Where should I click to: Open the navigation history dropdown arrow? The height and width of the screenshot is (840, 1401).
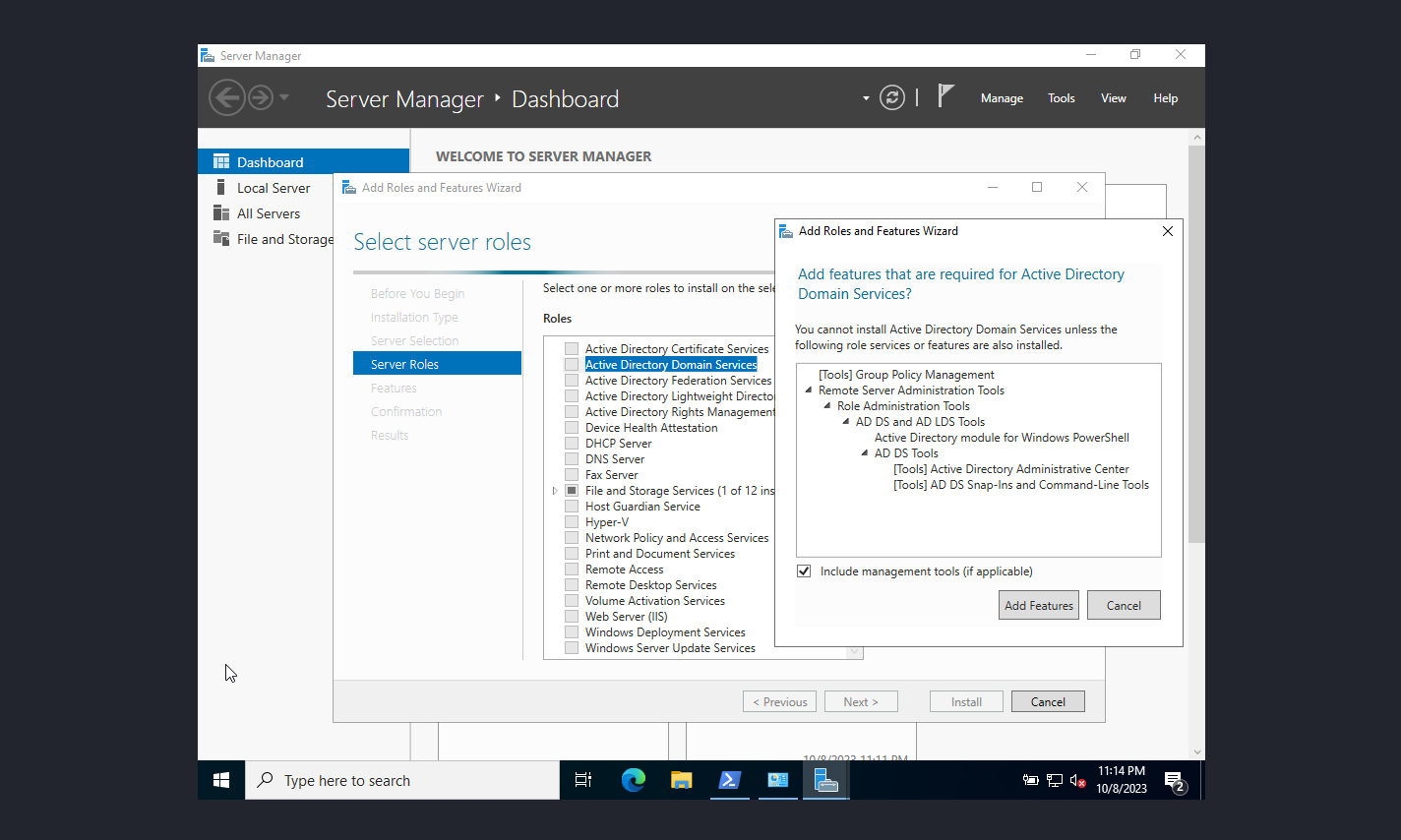point(284,97)
